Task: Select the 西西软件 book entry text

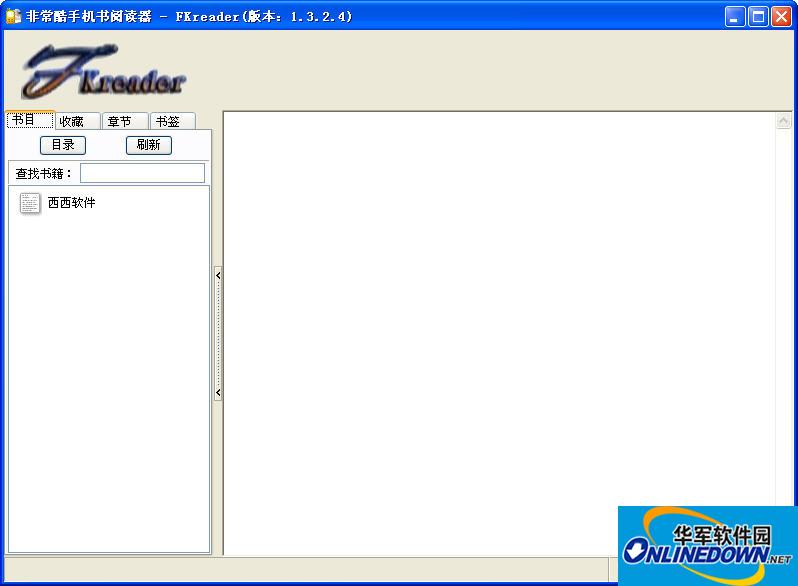Action: [x=72, y=203]
